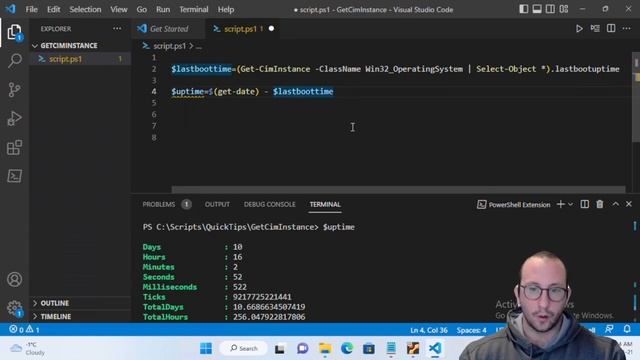Viewport: 640px width, 360px height.
Task: Open the feedback icon in status bar
Action: (x=609, y=329)
